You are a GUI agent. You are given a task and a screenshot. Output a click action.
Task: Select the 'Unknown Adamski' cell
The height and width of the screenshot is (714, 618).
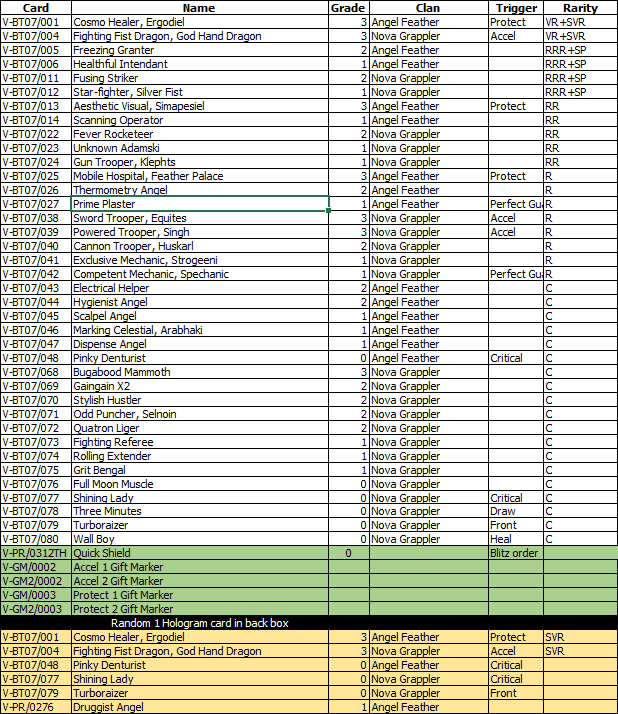[x=200, y=148]
